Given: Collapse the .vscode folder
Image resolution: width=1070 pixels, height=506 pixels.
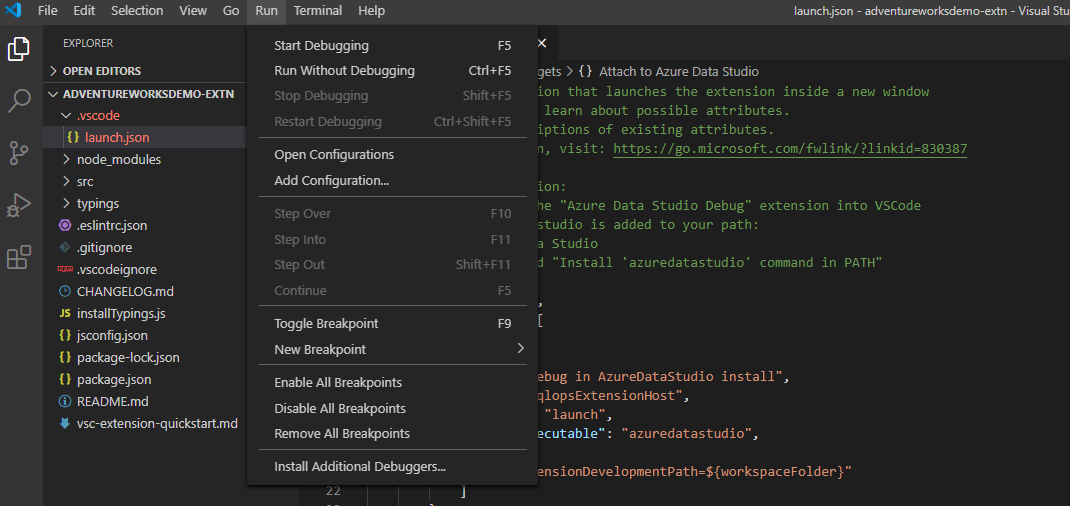Looking at the screenshot, I should 97,115.
